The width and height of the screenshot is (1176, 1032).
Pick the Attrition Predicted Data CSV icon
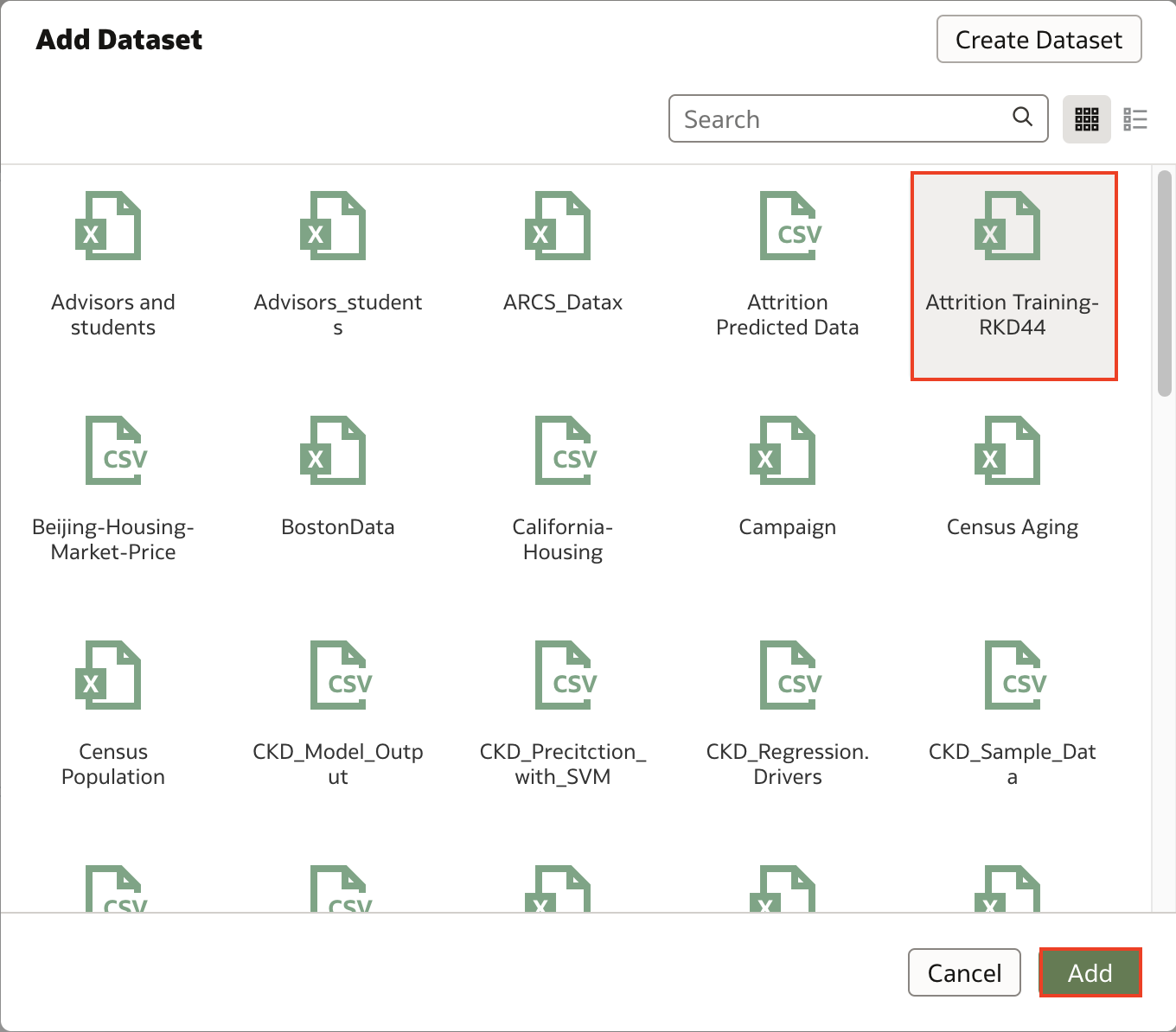(788, 226)
